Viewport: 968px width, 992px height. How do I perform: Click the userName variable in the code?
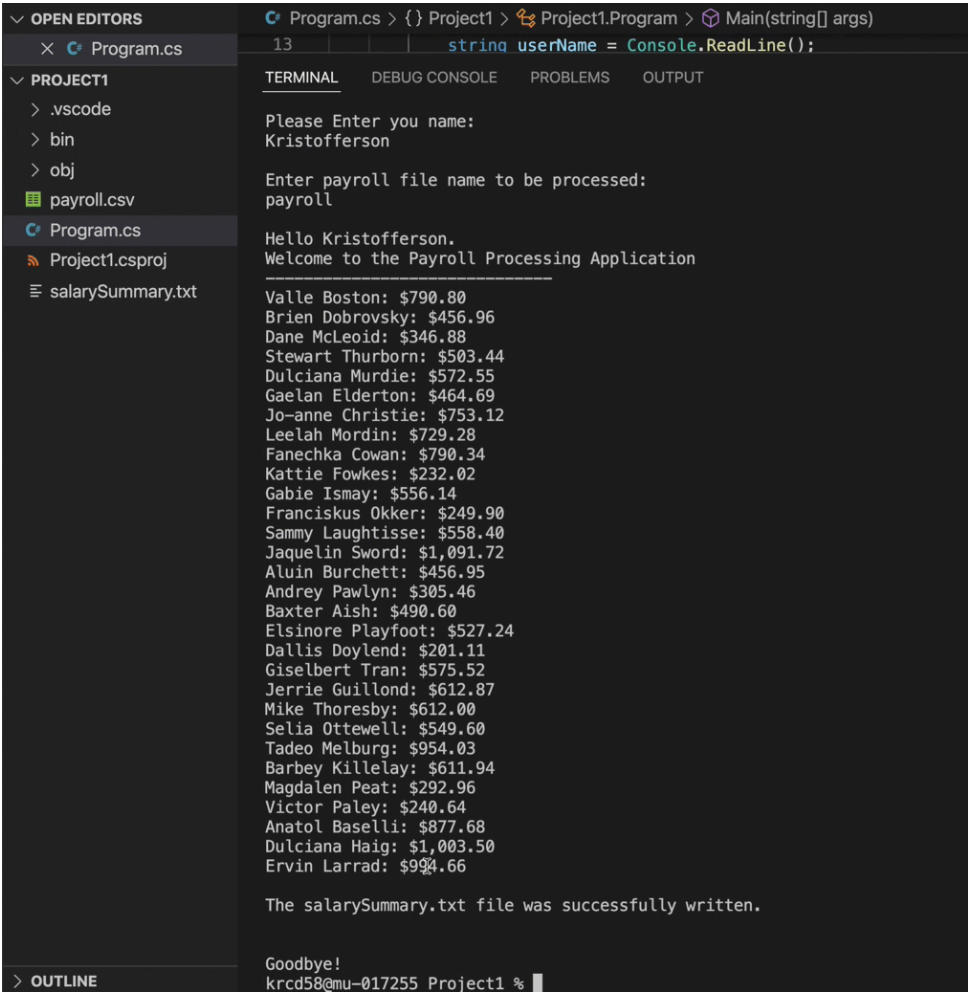point(557,46)
